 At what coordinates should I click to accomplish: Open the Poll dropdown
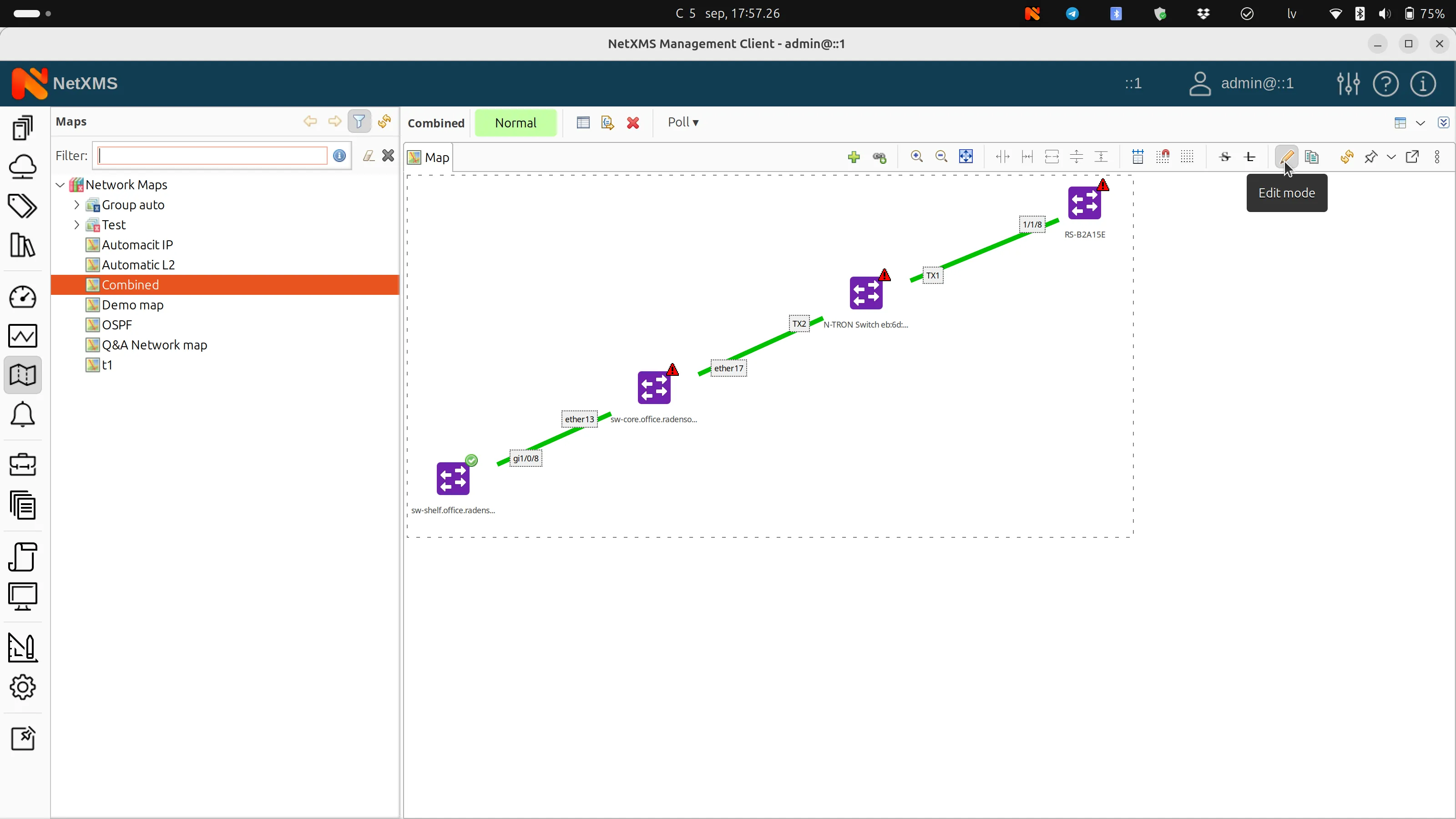(683, 122)
